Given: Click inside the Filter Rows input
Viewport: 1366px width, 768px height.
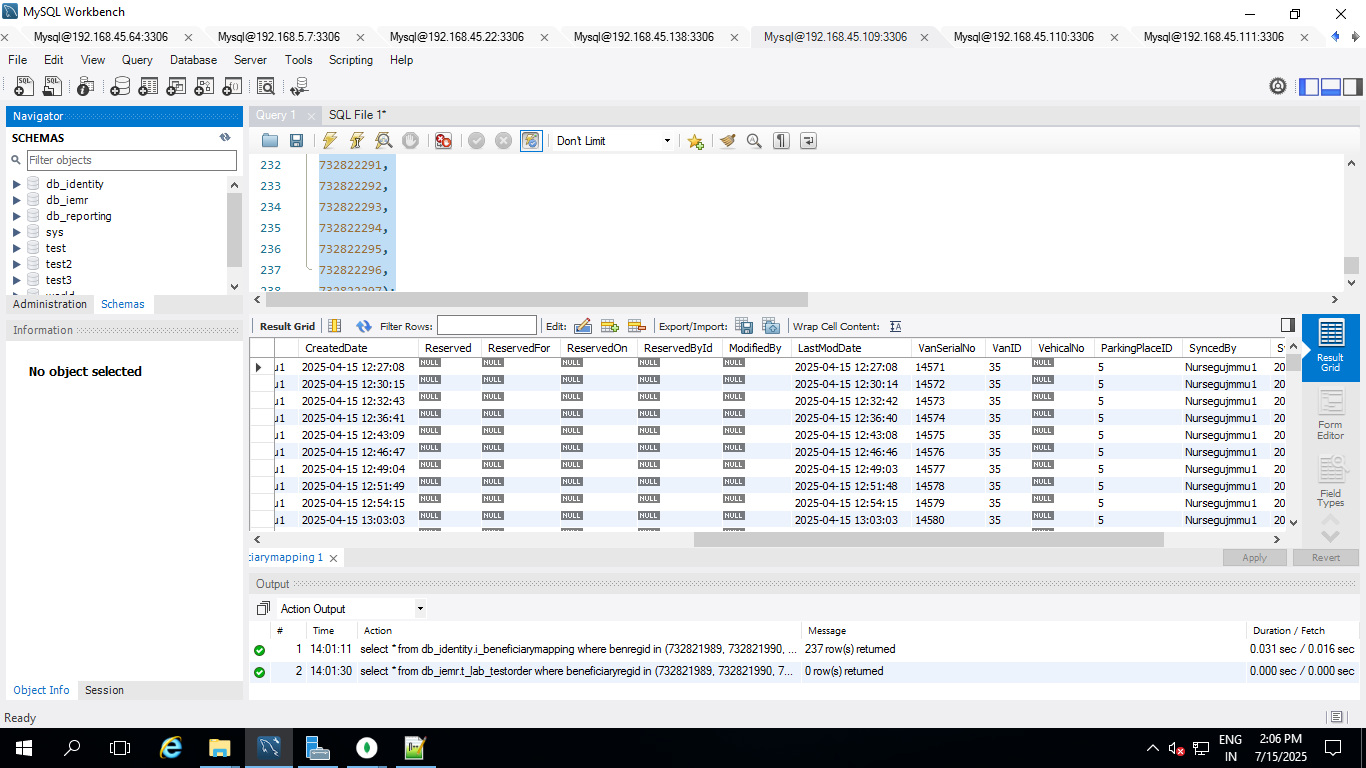Looking at the screenshot, I should [487, 326].
